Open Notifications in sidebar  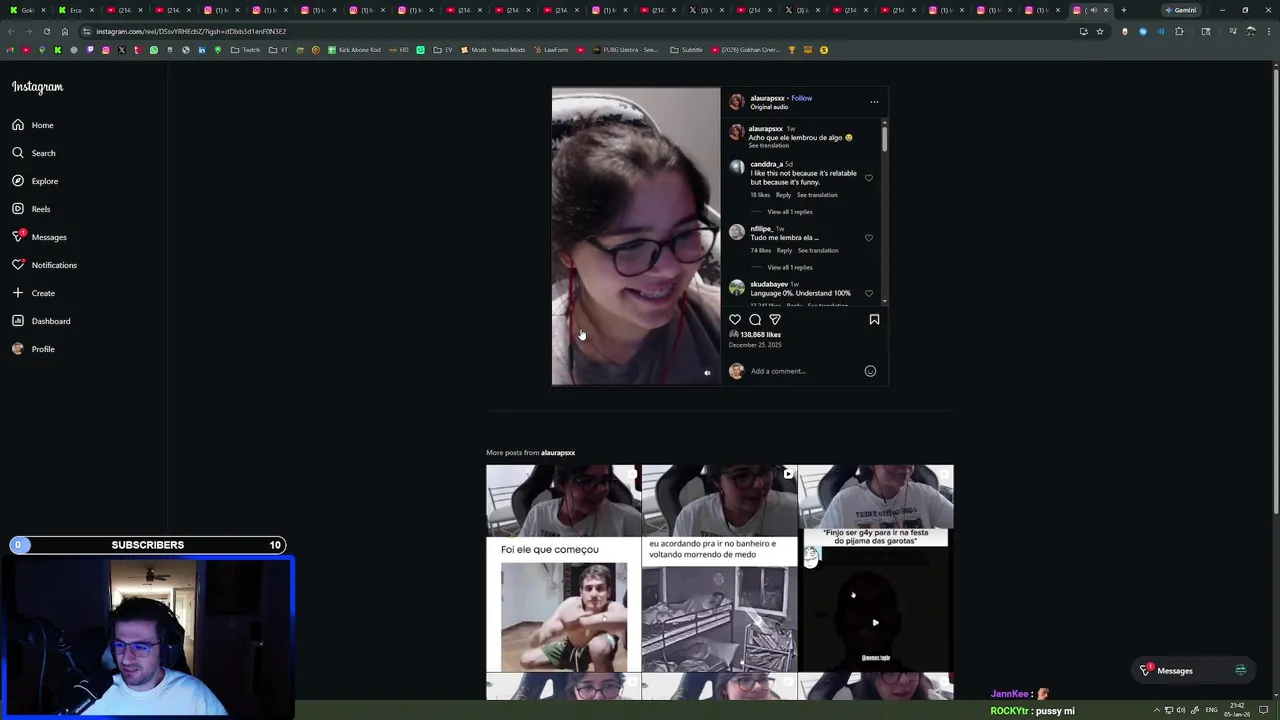44,265
